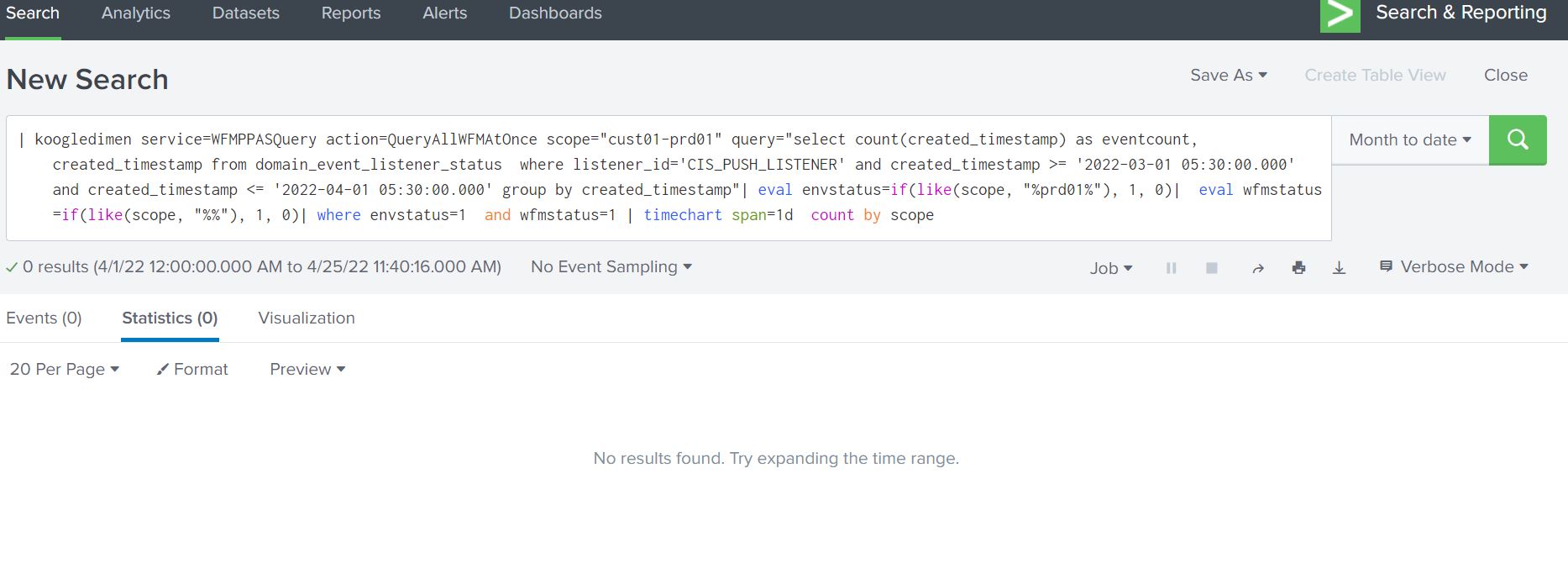The image size is (1568, 584).
Task: Open the Month to date time picker
Action: (1409, 140)
